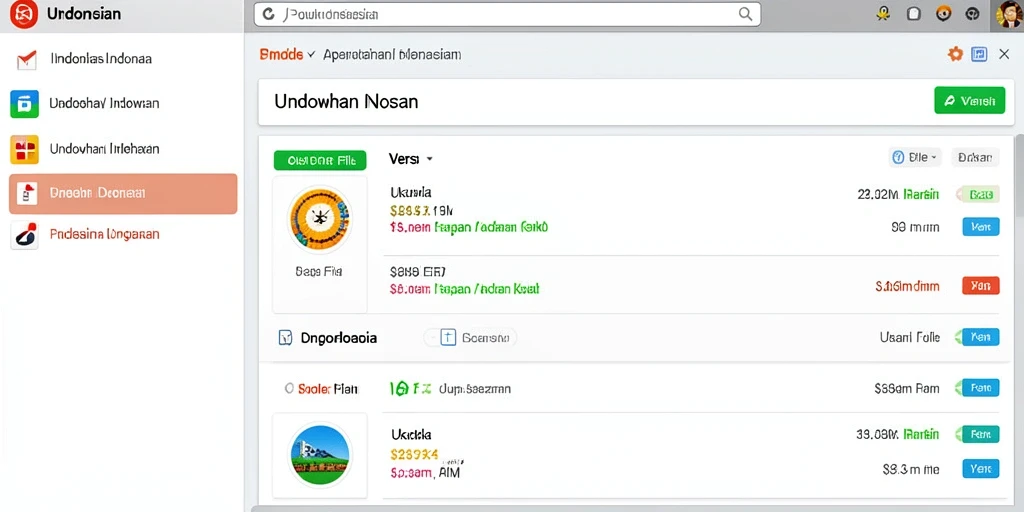The width and height of the screenshot is (1024, 512).
Task: Click the first Ukuda title
Action: [x=411, y=193]
